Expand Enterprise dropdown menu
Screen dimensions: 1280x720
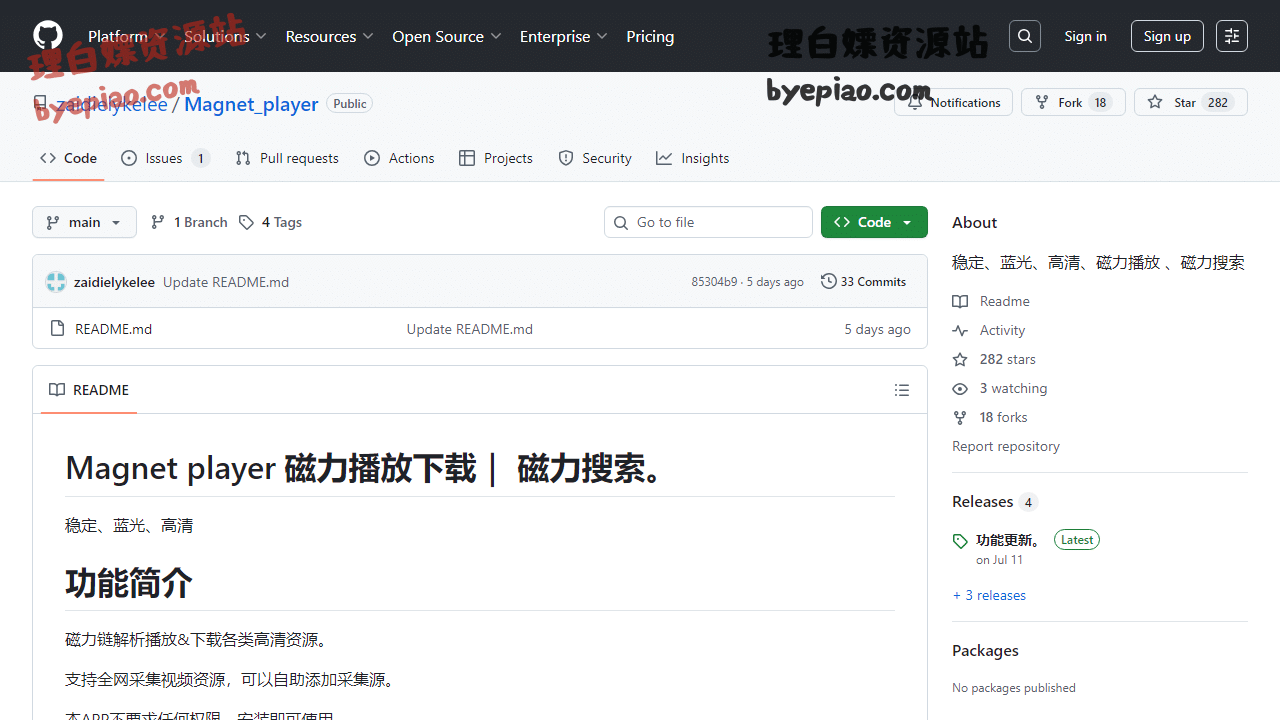(x=563, y=36)
